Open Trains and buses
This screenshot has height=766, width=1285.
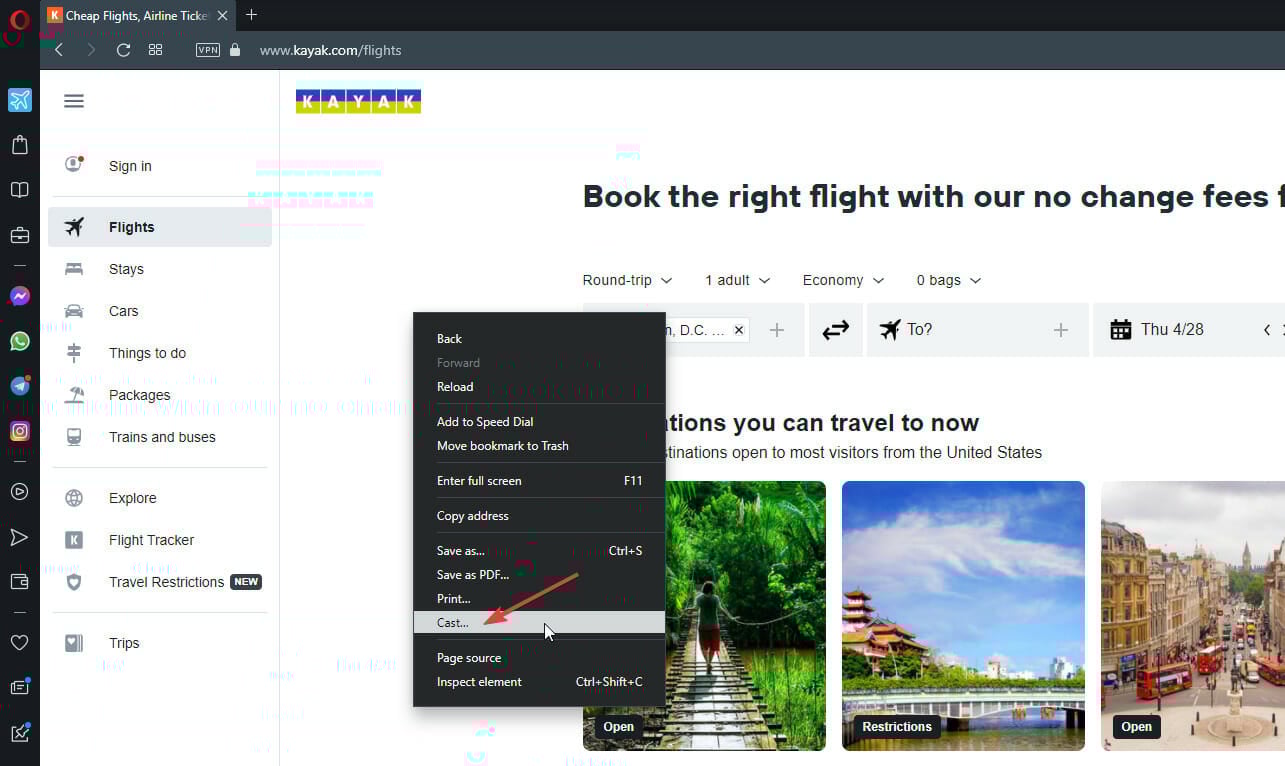pos(160,437)
